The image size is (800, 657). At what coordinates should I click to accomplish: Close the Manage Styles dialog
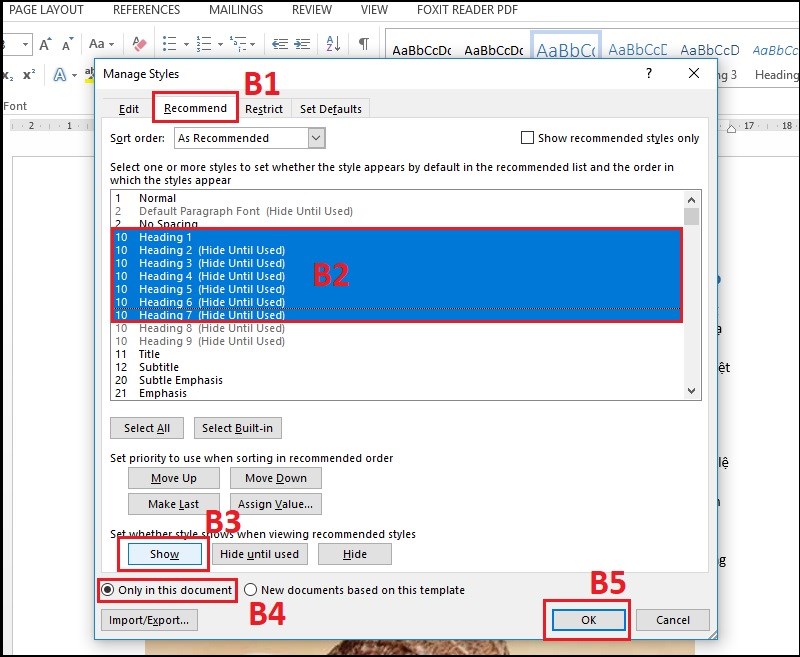tap(694, 73)
